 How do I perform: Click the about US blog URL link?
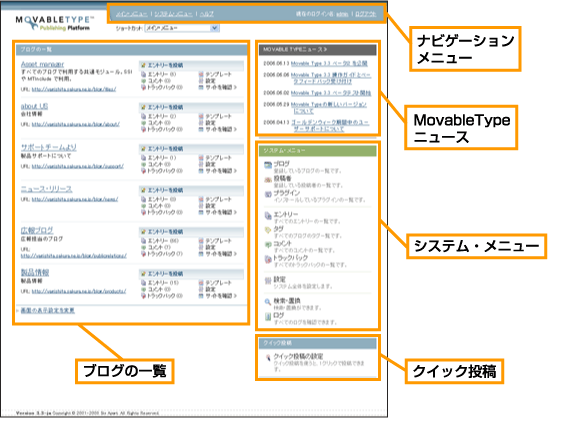click(76, 124)
